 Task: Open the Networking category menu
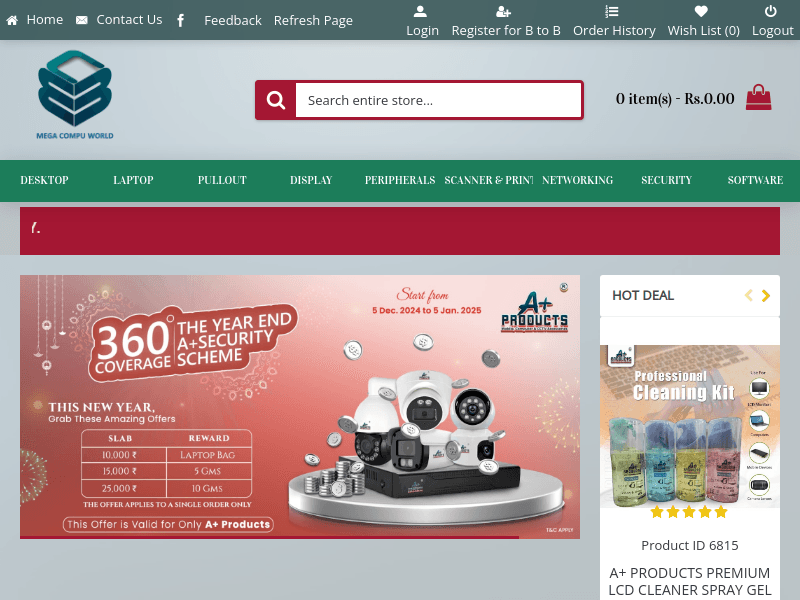coord(577,180)
